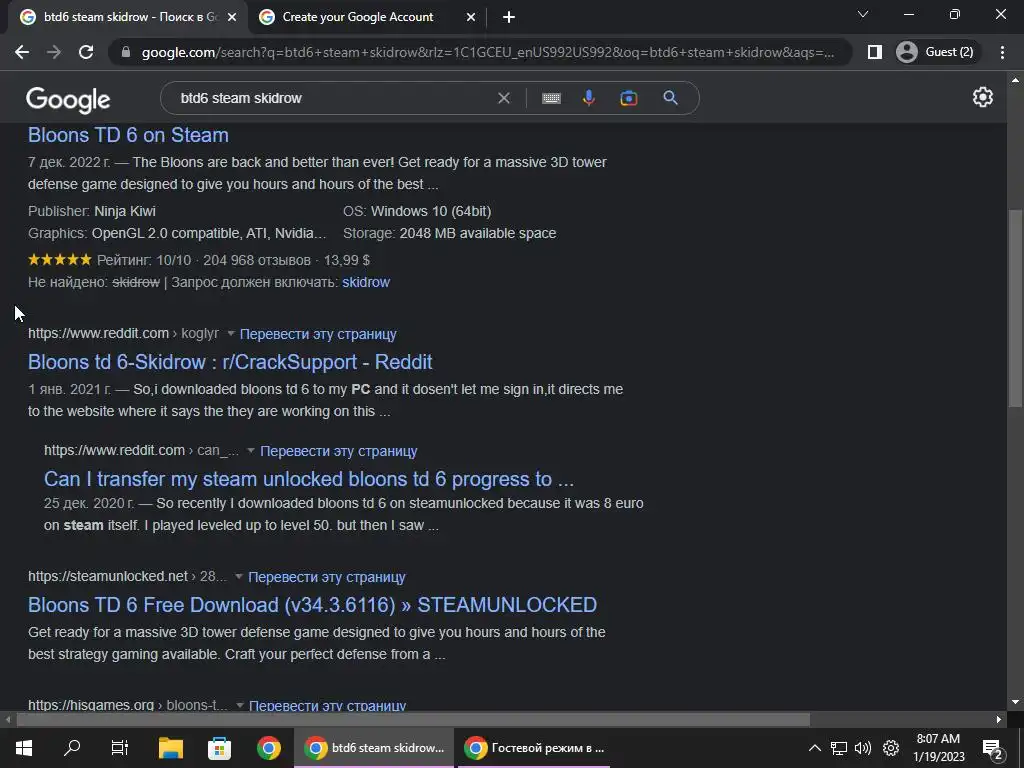Viewport: 1024px width, 768px height.
Task: Open clock showing 8:07 AM
Action: (x=938, y=748)
